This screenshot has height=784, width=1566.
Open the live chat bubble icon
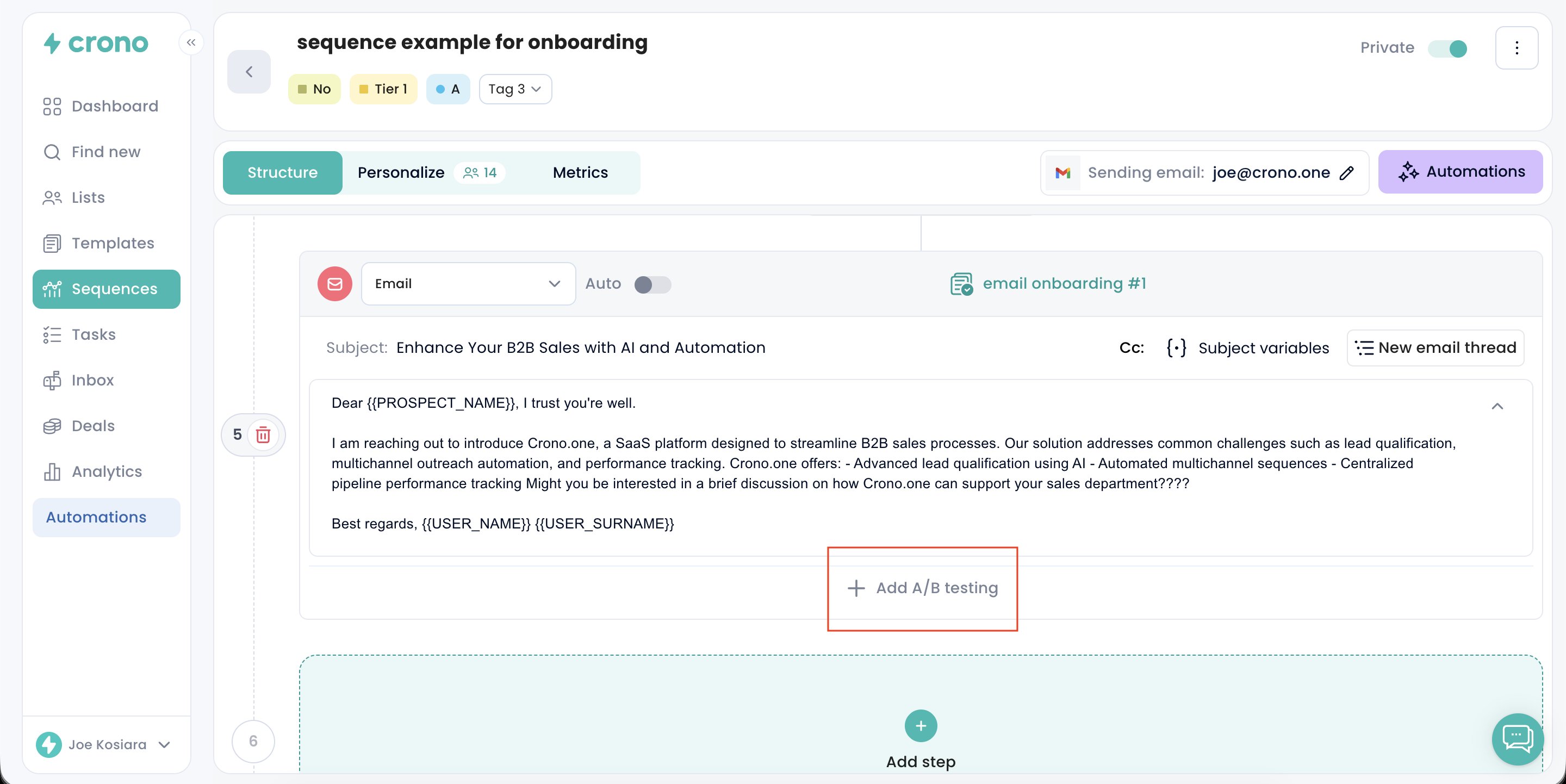(1518, 738)
